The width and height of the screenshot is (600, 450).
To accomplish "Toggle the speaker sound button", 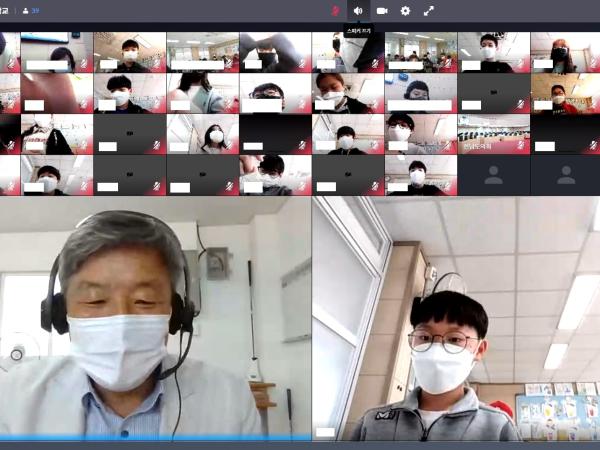I will coord(358,10).
